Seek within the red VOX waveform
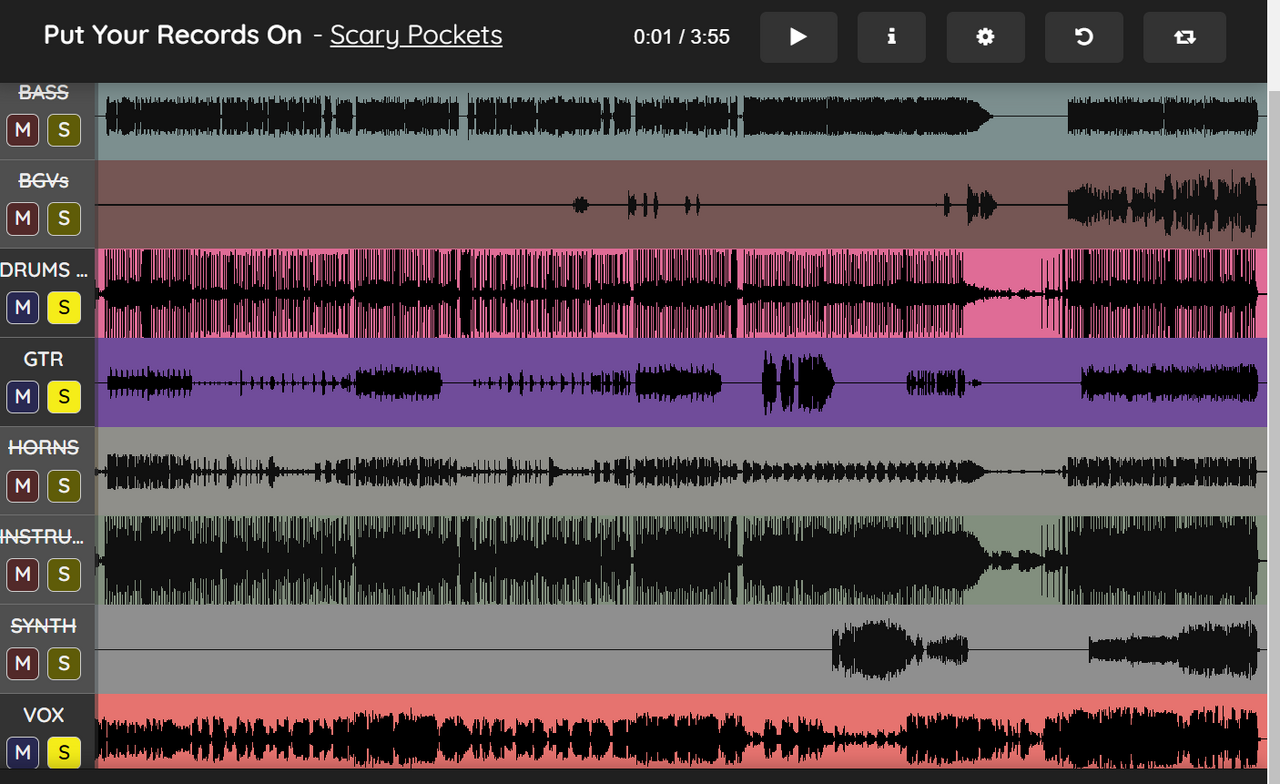The width and height of the screenshot is (1280, 784). (x=681, y=731)
